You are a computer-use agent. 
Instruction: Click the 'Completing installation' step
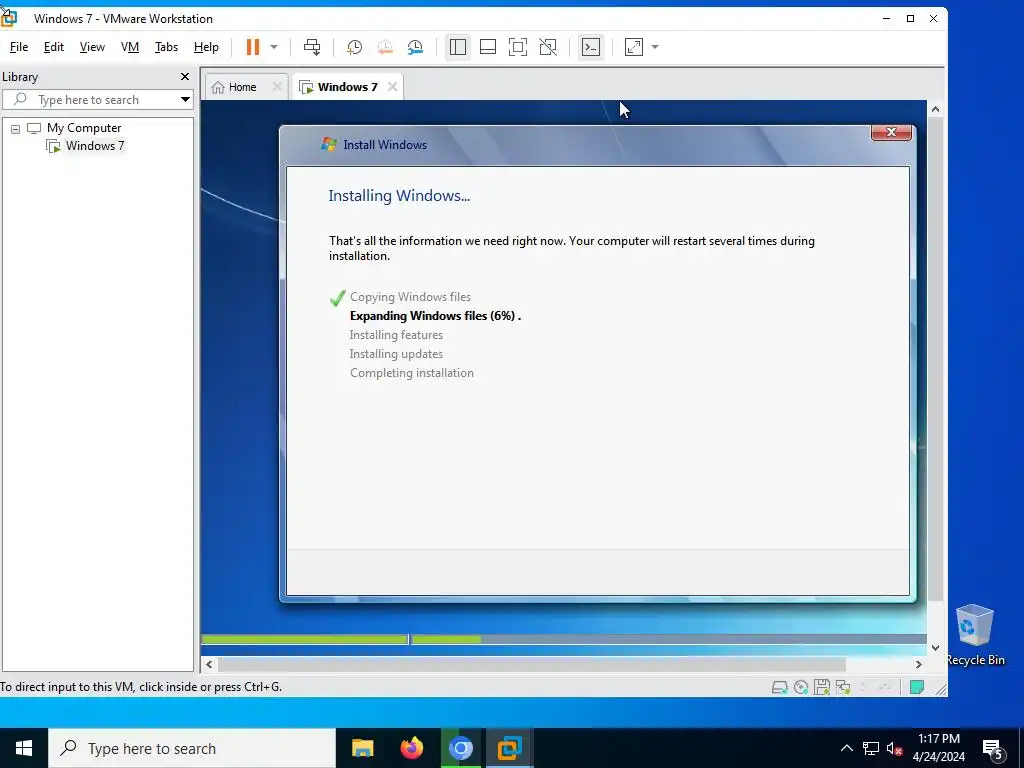411,373
